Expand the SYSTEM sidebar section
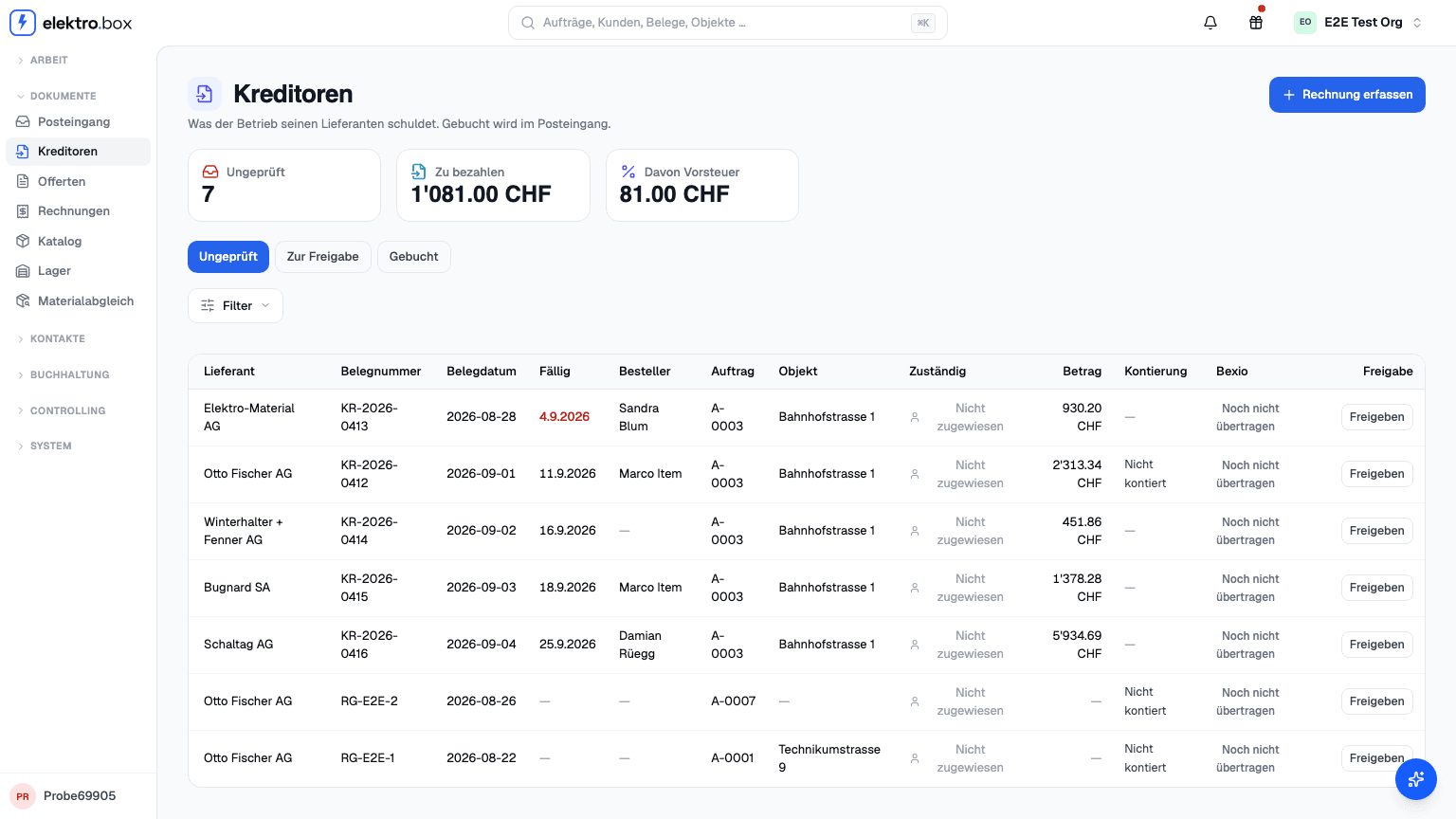Viewport: 1456px width, 819px height. 44,446
